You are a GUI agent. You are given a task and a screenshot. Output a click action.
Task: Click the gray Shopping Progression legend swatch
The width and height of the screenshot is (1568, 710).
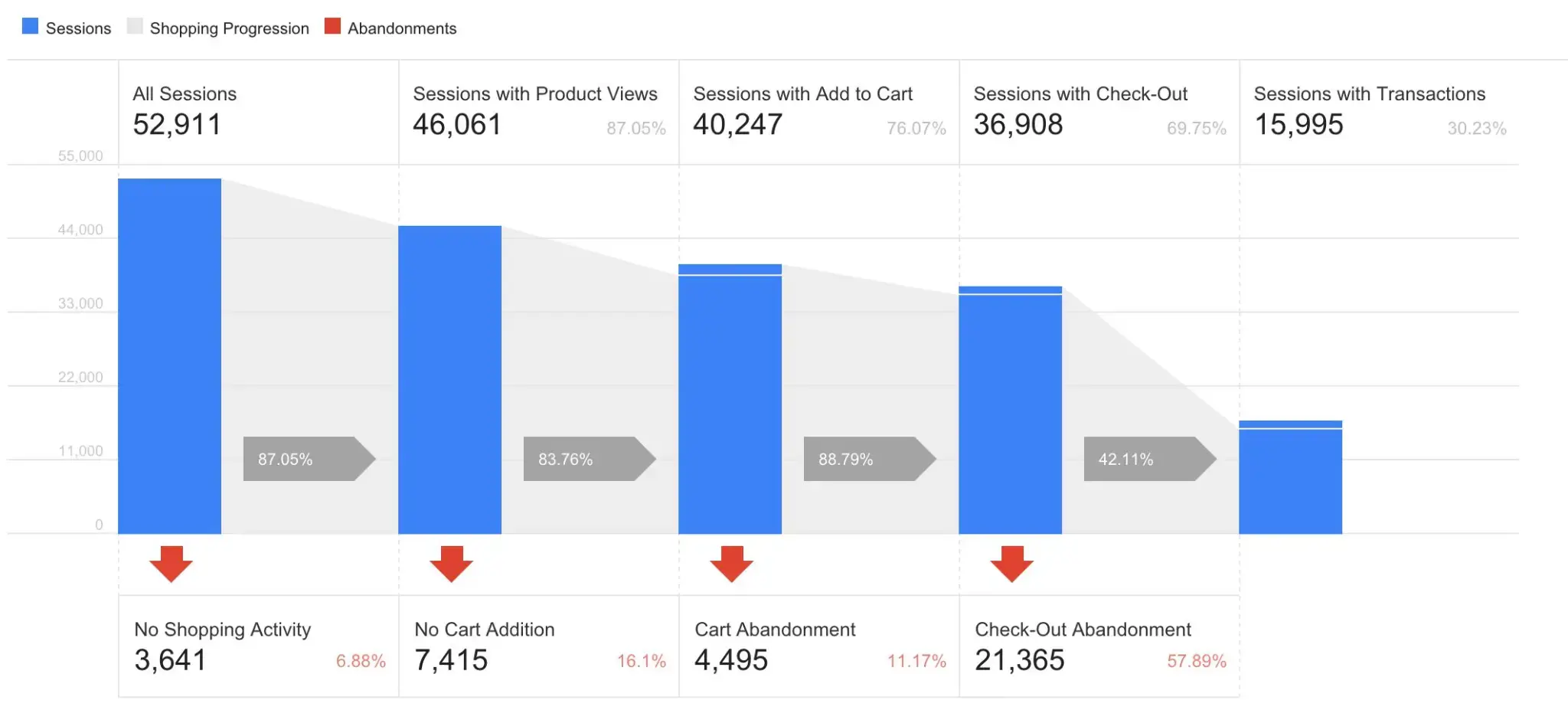click(135, 27)
